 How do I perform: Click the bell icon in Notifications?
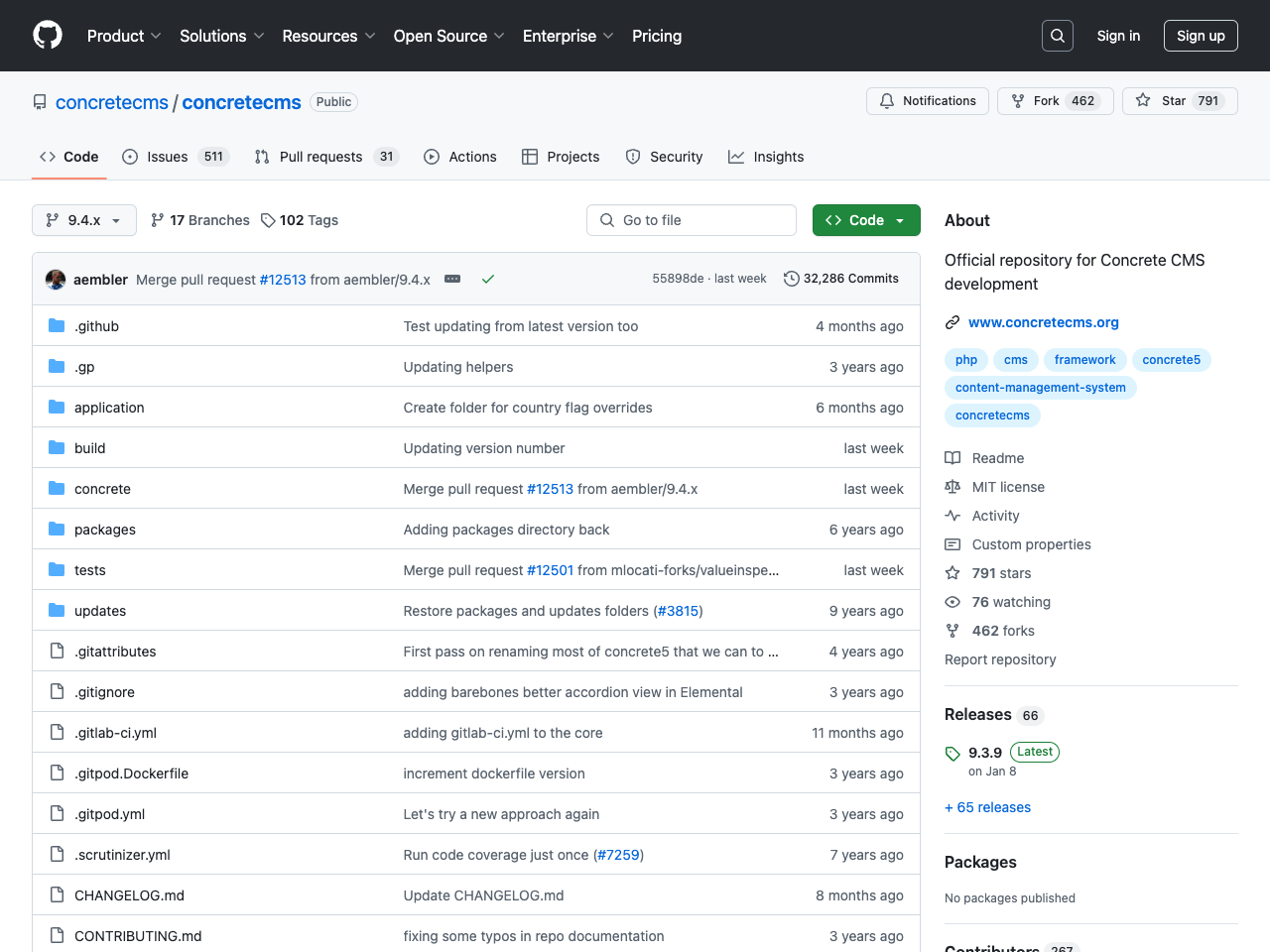[887, 101]
